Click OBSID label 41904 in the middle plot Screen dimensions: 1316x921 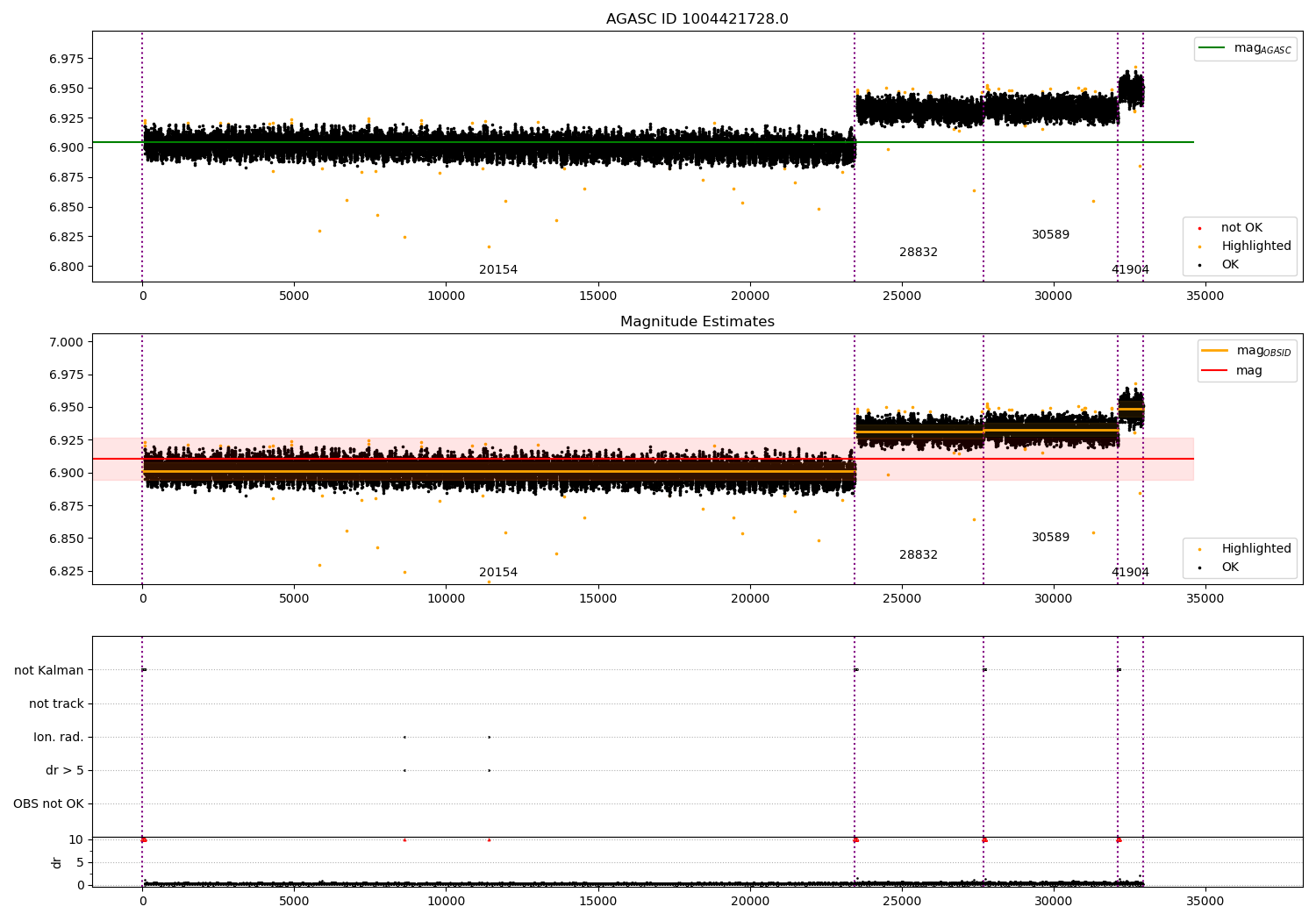coord(1130,573)
